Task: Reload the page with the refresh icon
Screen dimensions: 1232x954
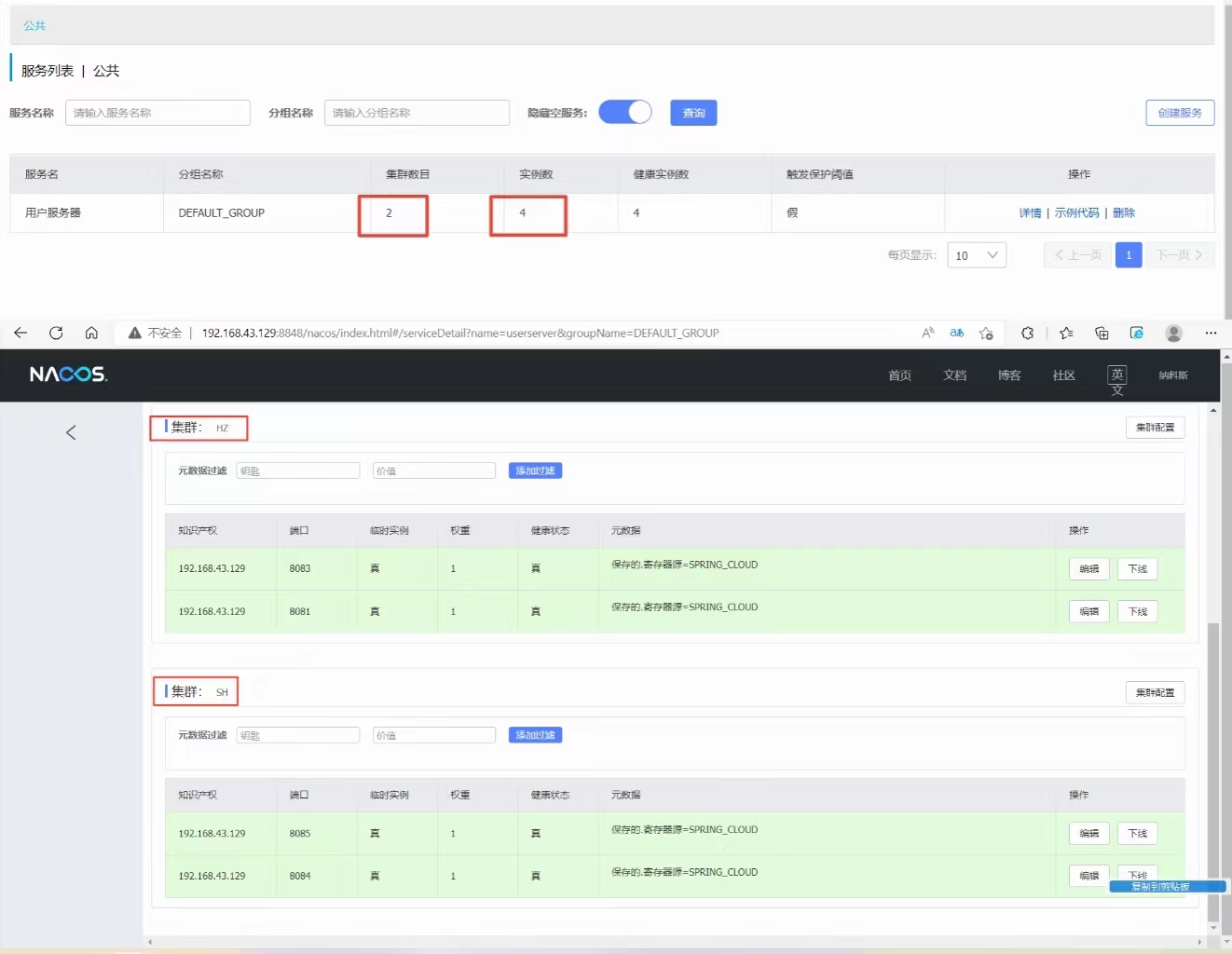Action: pos(56,333)
